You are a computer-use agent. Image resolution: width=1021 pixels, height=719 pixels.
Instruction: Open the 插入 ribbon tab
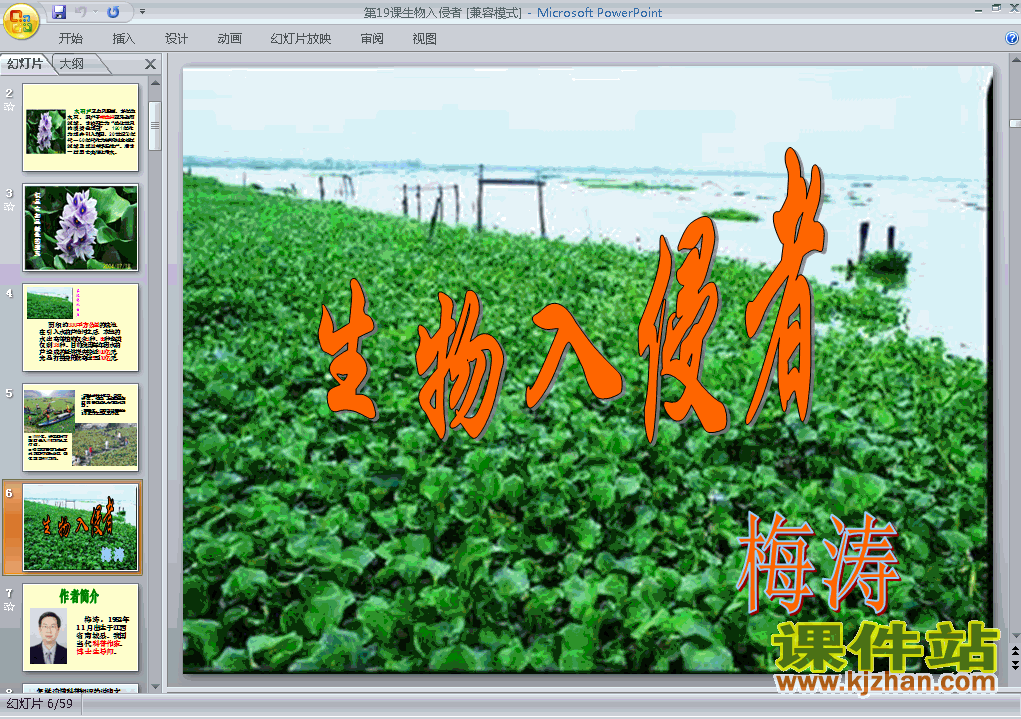pyautogui.click(x=123, y=38)
